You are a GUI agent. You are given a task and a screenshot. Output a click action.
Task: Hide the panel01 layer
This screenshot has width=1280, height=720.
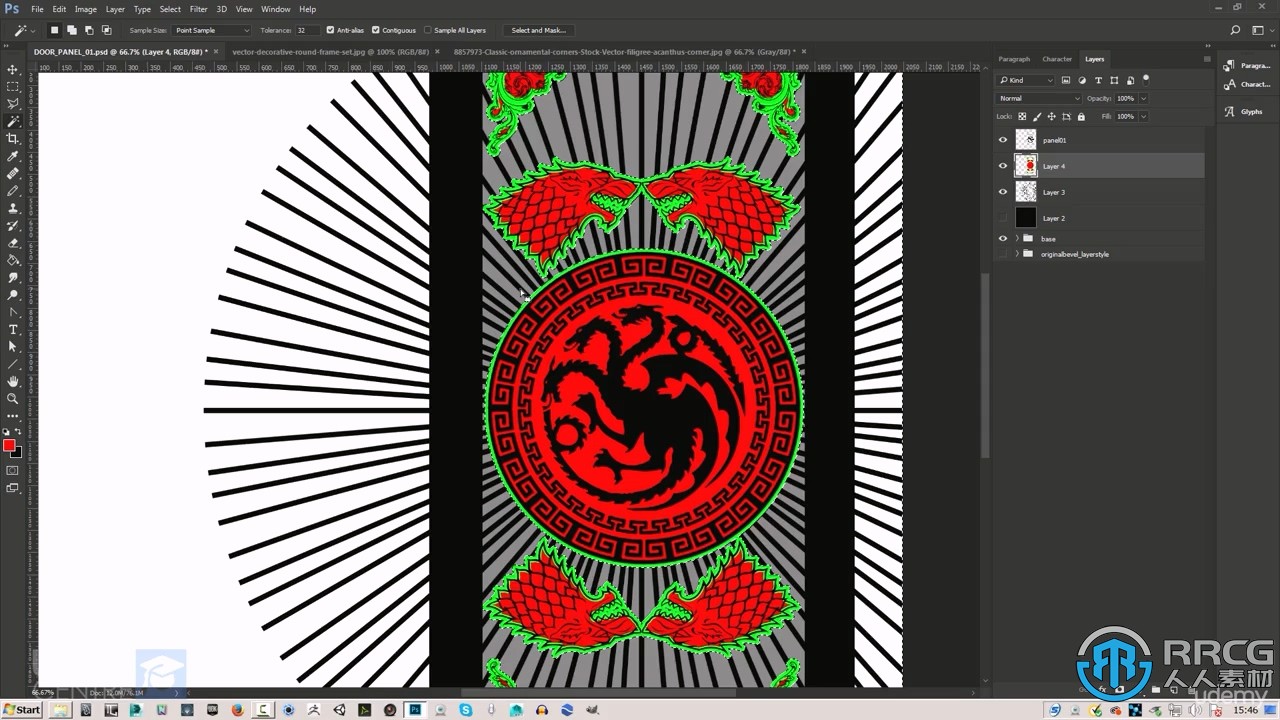tap(1003, 140)
